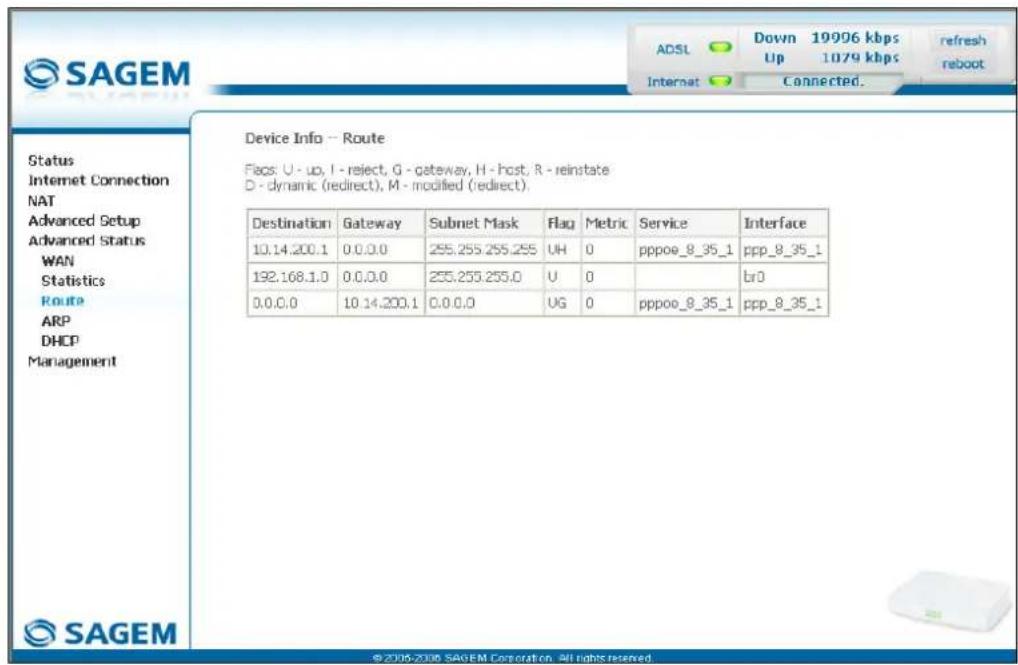
Task: Click the Metric column header
Action: tap(607, 223)
